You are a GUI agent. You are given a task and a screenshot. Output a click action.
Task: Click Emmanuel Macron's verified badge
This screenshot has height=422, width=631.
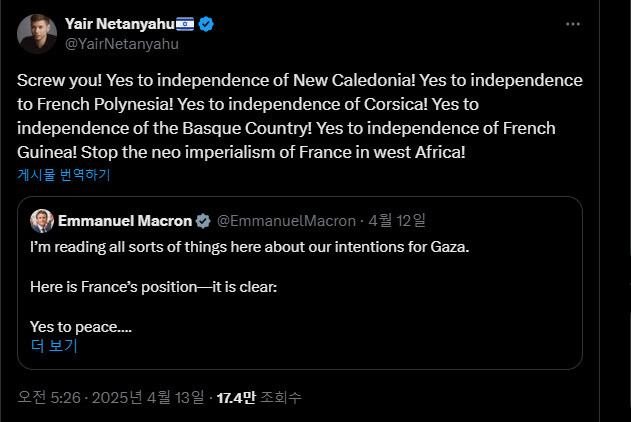click(x=202, y=220)
